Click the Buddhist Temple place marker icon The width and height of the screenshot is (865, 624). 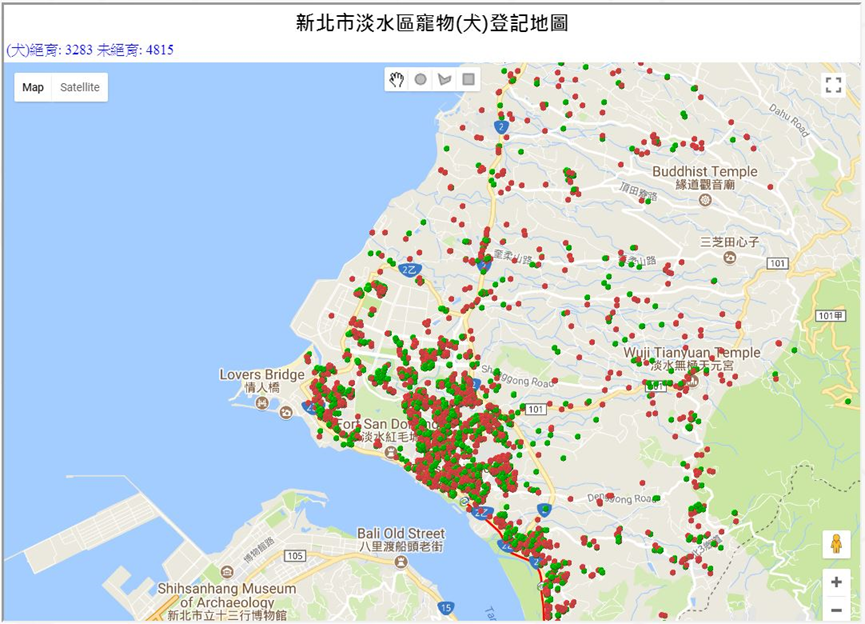704,200
